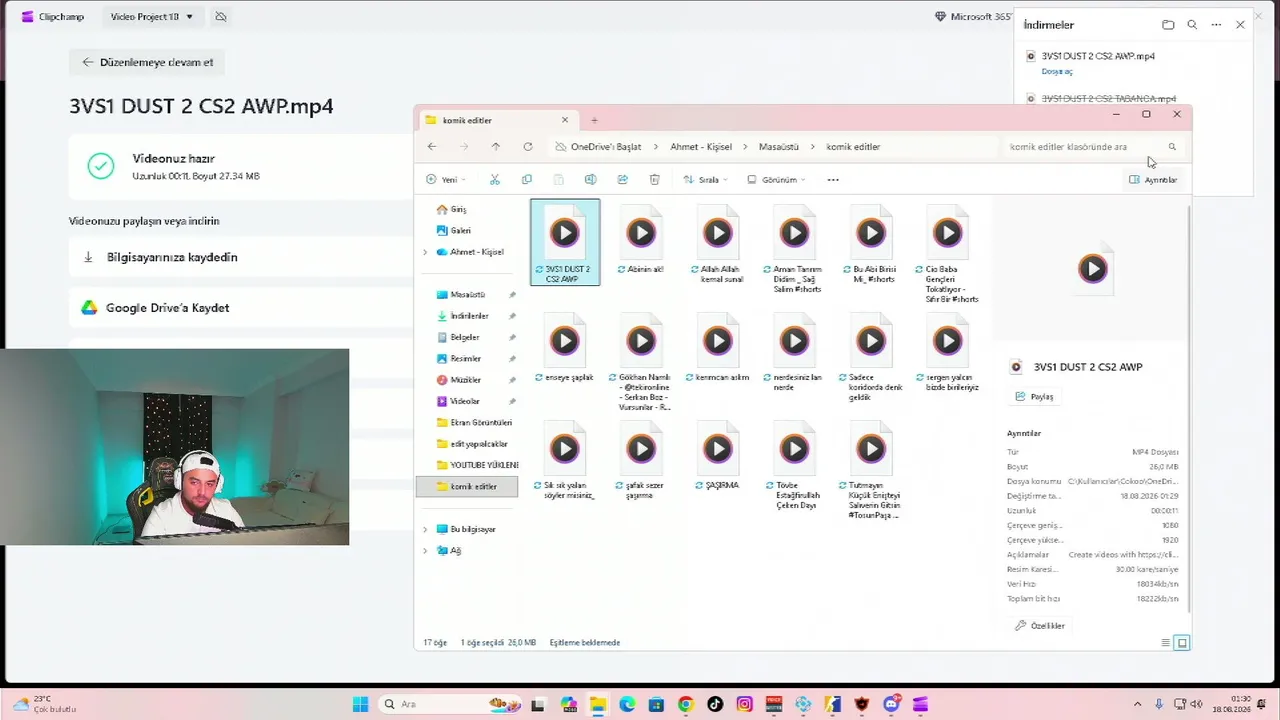Screen dimensions: 1280x720
Task: Click Masaüstü in the breadcrumb path
Action: [x=779, y=147]
